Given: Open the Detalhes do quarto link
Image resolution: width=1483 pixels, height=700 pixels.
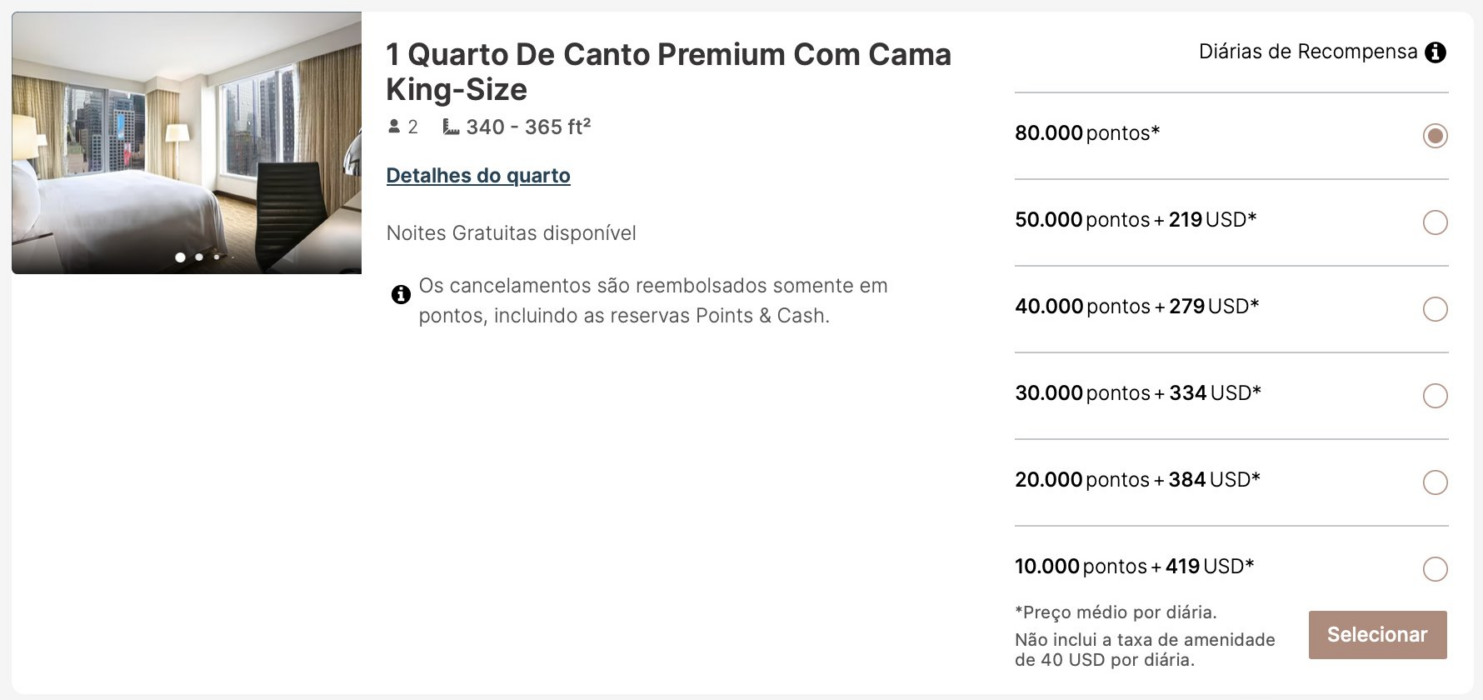Looking at the screenshot, I should [478, 175].
